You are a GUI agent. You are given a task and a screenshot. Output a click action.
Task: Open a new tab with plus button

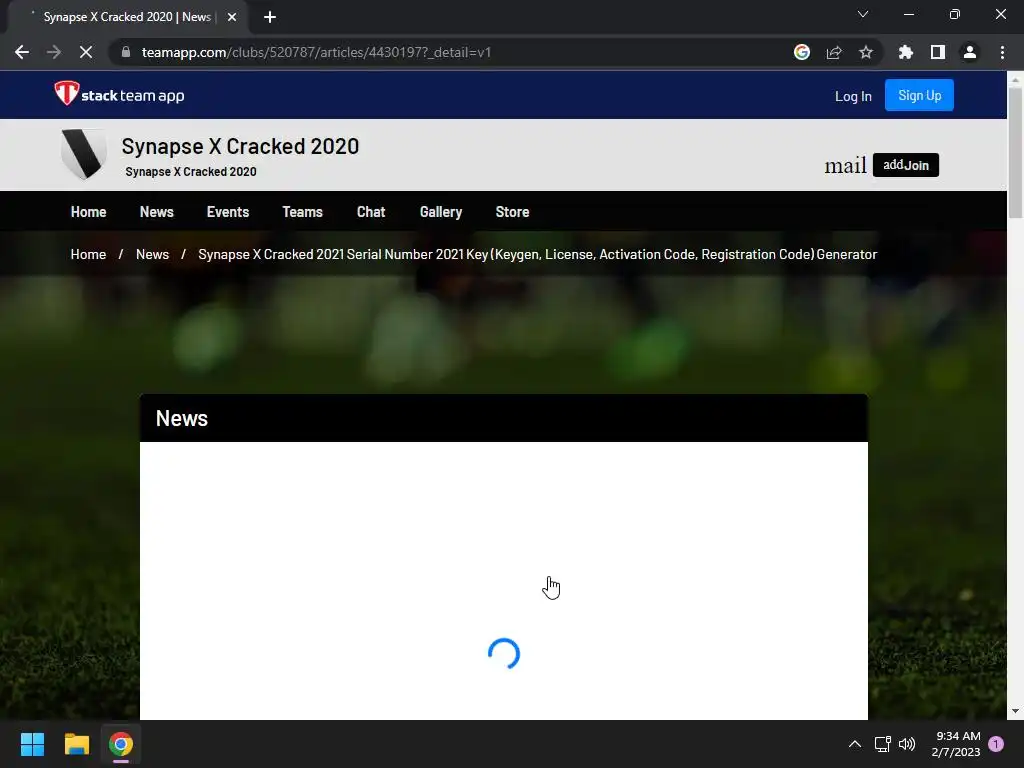(x=270, y=17)
